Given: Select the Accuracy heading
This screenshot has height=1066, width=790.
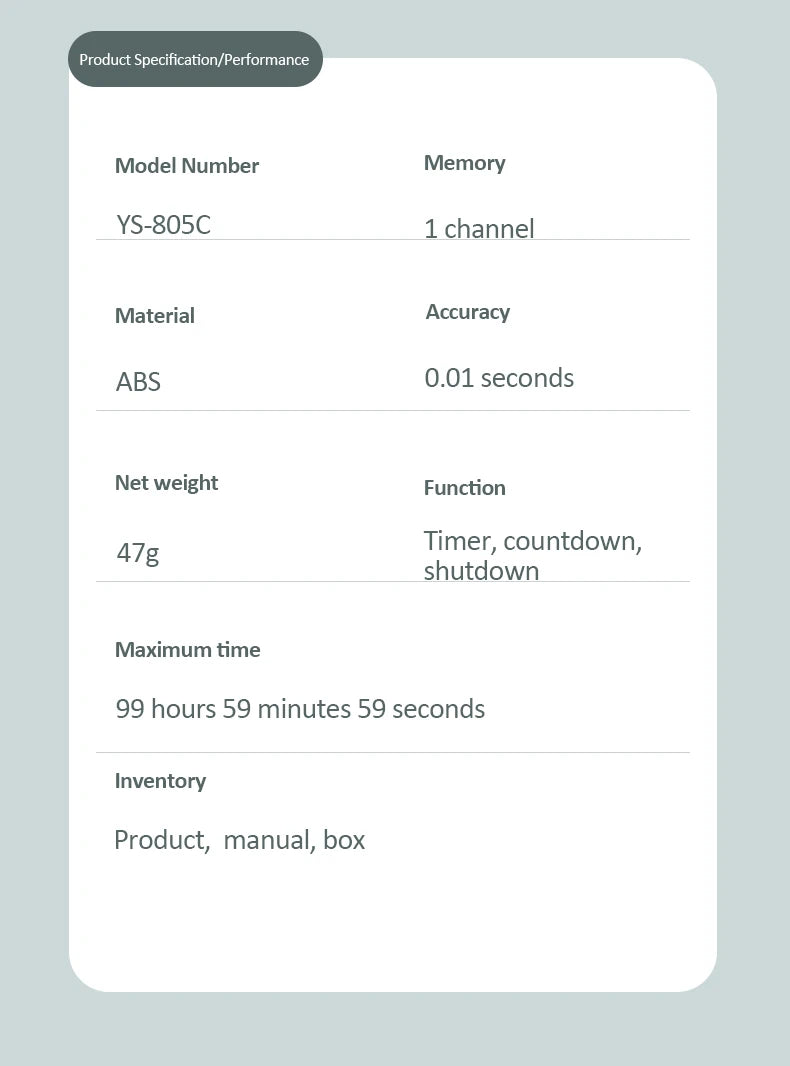Looking at the screenshot, I should (467, 312).
